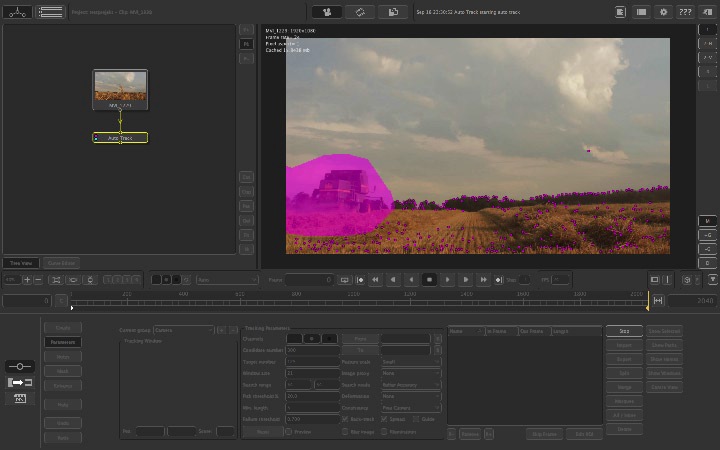Select the Auto Track node
Screen dimensions: 720x450
[120, 138]
